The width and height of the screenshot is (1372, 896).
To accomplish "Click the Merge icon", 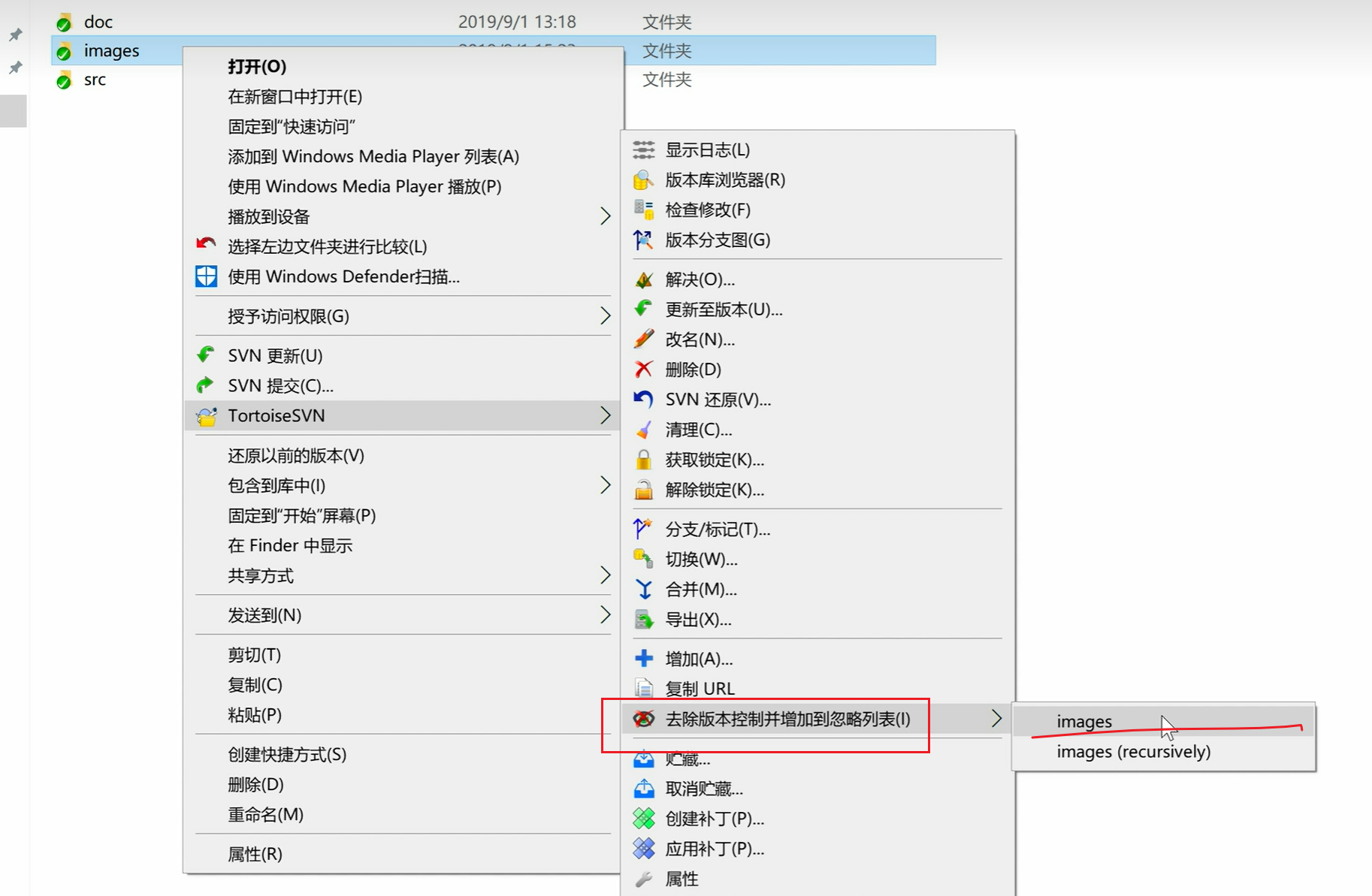I will pos(644,590).
